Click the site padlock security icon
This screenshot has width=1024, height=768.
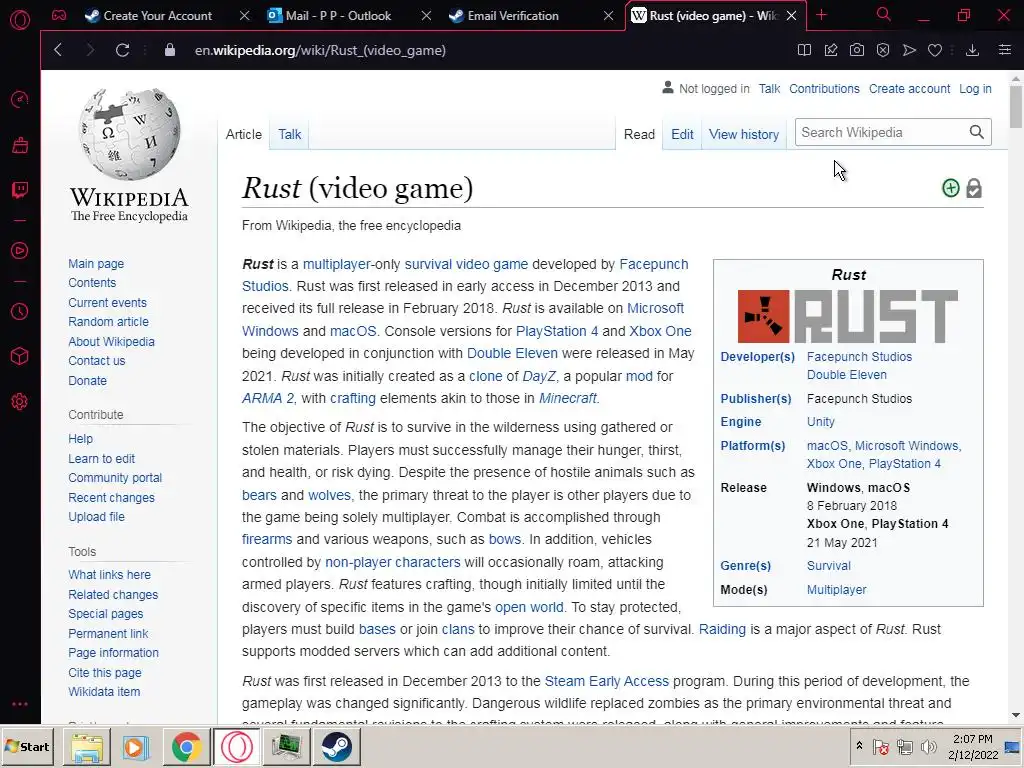click(x=170, y=50)
